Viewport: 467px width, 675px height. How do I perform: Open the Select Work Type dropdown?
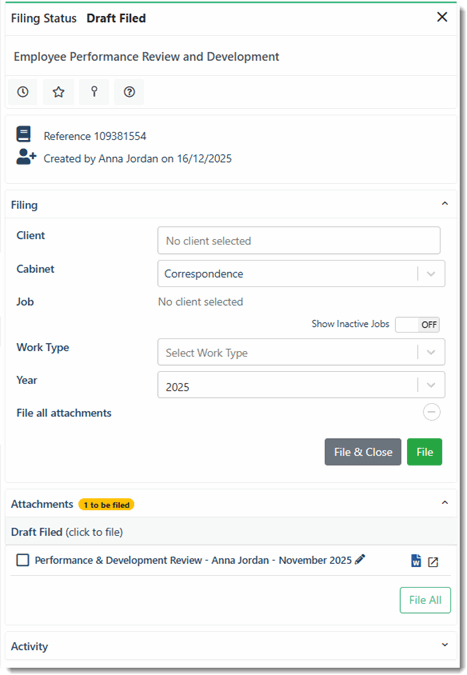[x=301, y=352]
